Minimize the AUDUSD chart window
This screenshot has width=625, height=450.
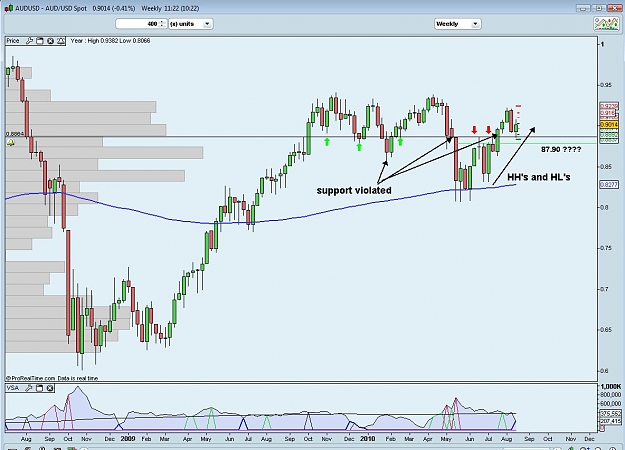pyautogui.click(x=584, y=8)
